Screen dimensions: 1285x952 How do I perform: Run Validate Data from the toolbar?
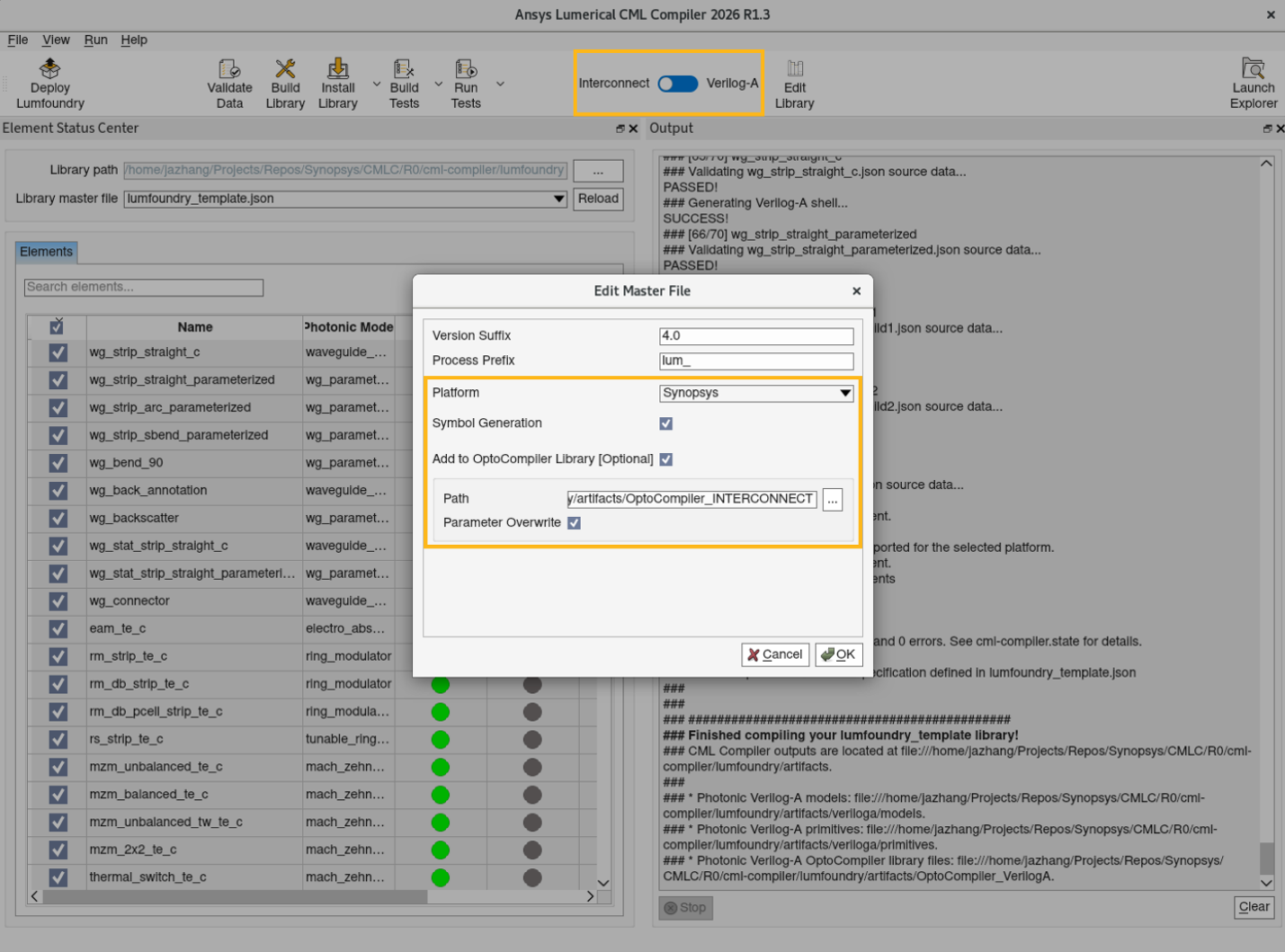click(x=229, y=84)
